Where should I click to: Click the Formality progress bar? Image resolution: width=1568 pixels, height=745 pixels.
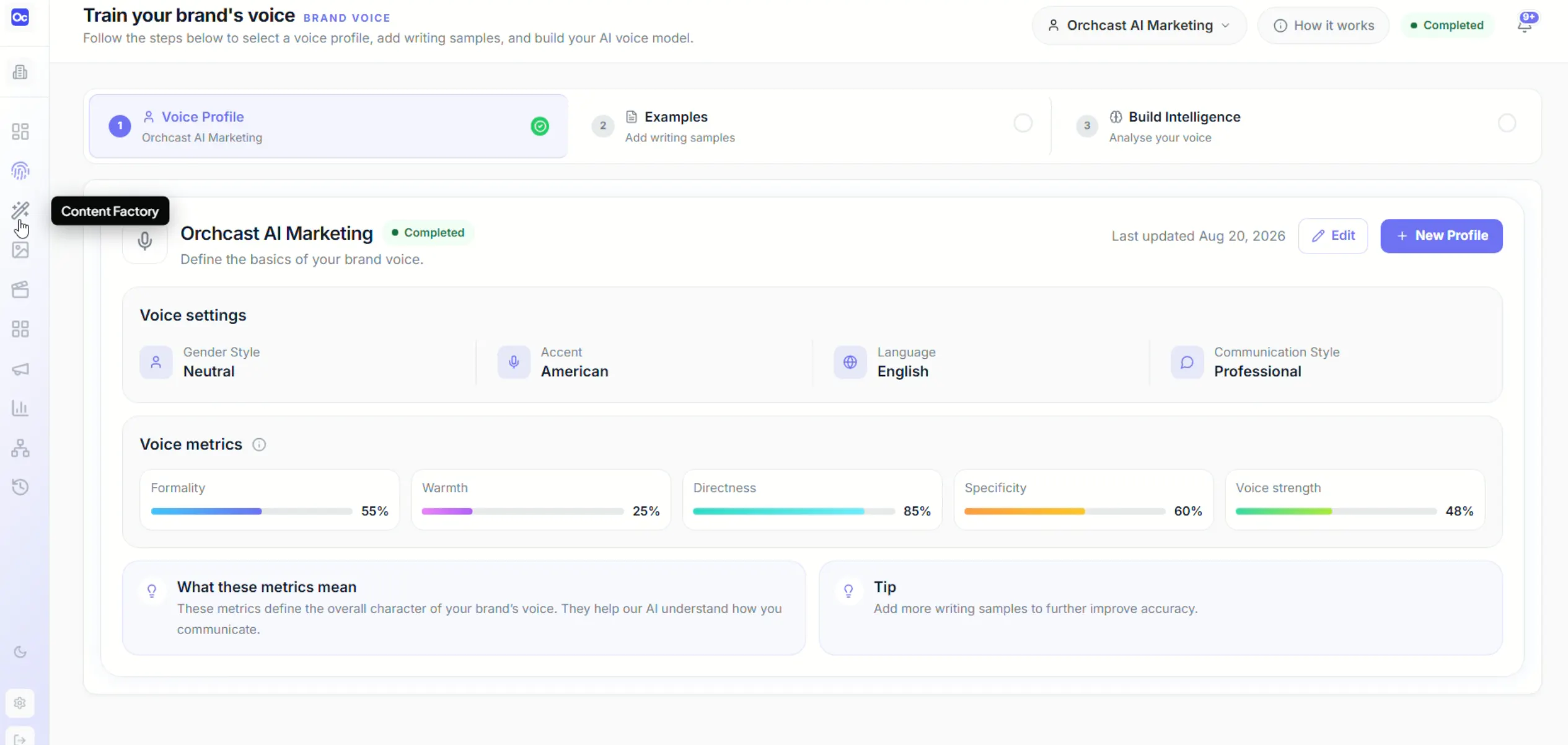click(252, 511)
